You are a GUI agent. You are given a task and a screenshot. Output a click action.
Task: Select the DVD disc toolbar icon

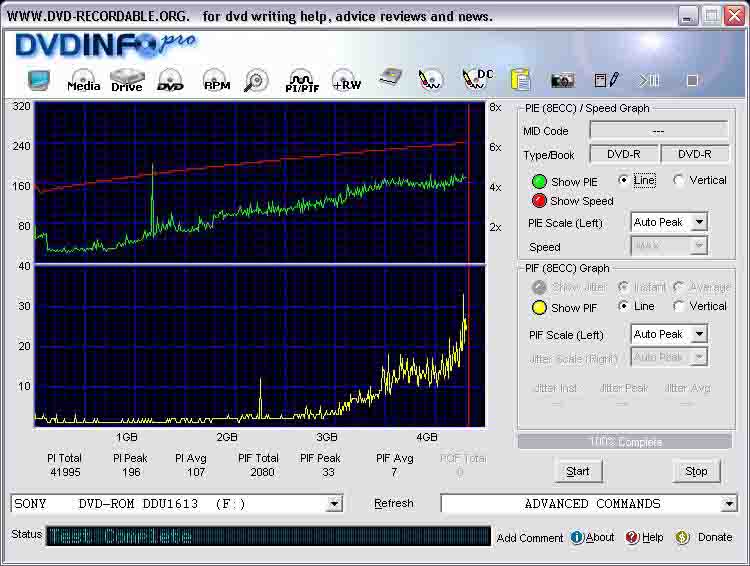171,81
